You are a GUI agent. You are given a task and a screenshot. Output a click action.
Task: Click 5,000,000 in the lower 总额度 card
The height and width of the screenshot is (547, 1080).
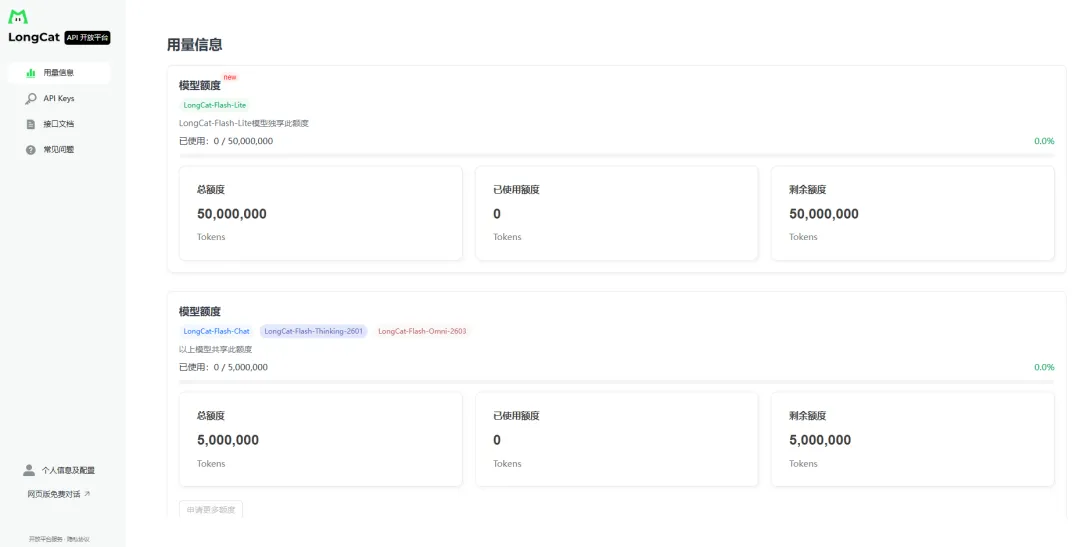[x=228, y=440]
